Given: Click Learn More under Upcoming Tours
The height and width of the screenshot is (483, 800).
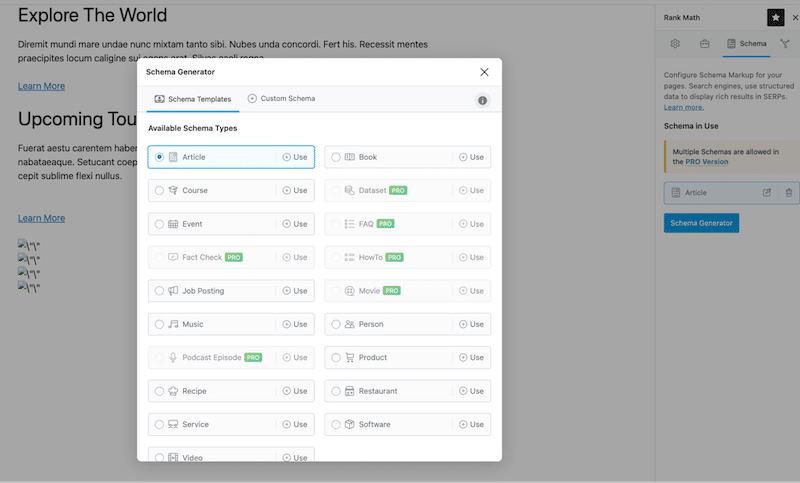Looking at the screenshot, I should click(x=41, y=218).
